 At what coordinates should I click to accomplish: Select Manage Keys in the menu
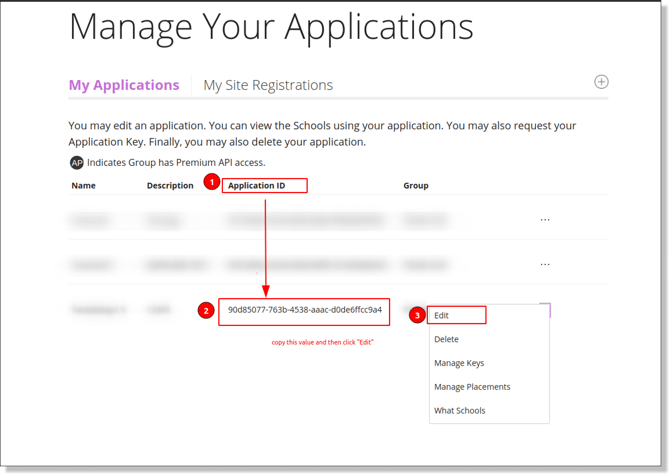pos(459,363)
